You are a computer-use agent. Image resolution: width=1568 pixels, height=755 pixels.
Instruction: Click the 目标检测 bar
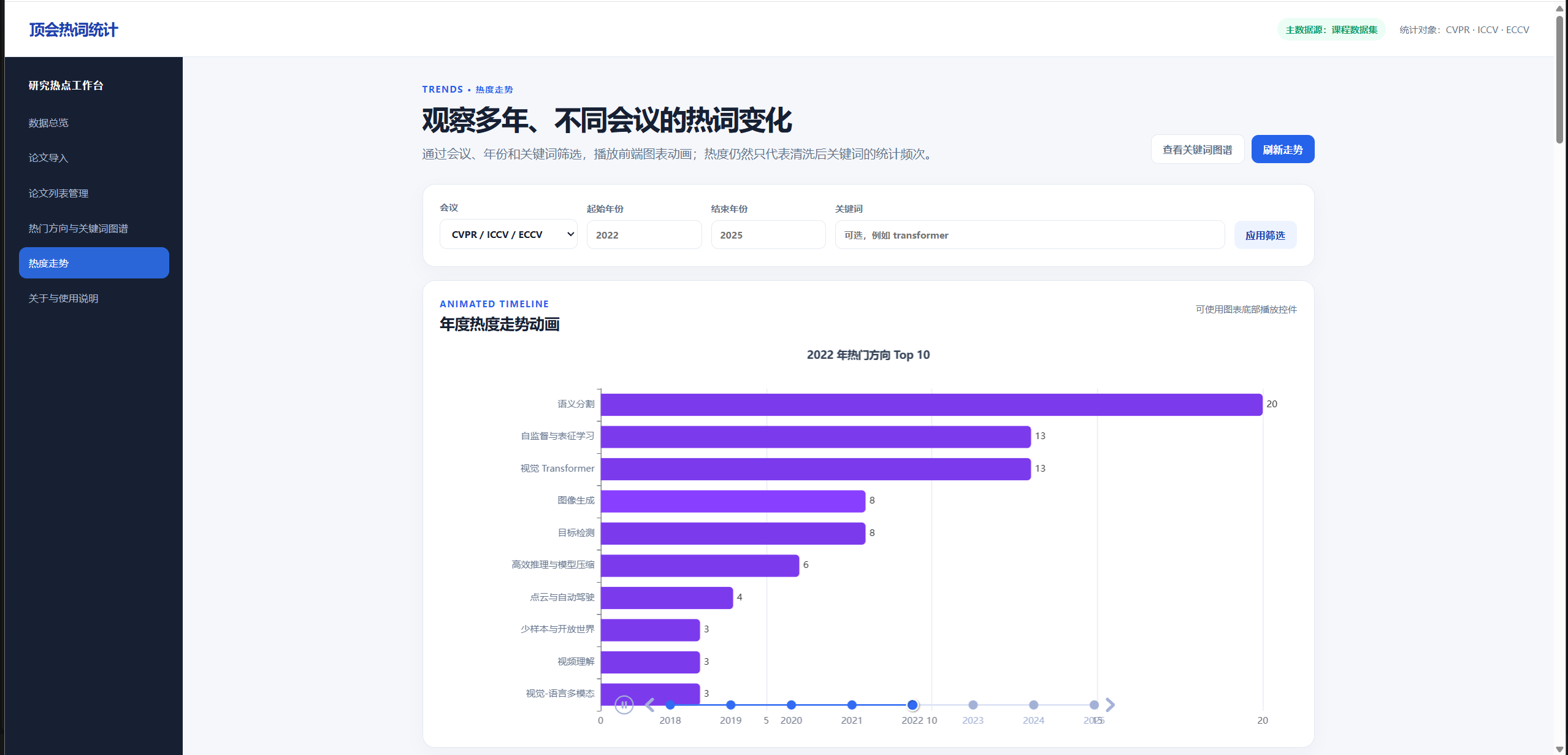[x=733, y=533]
